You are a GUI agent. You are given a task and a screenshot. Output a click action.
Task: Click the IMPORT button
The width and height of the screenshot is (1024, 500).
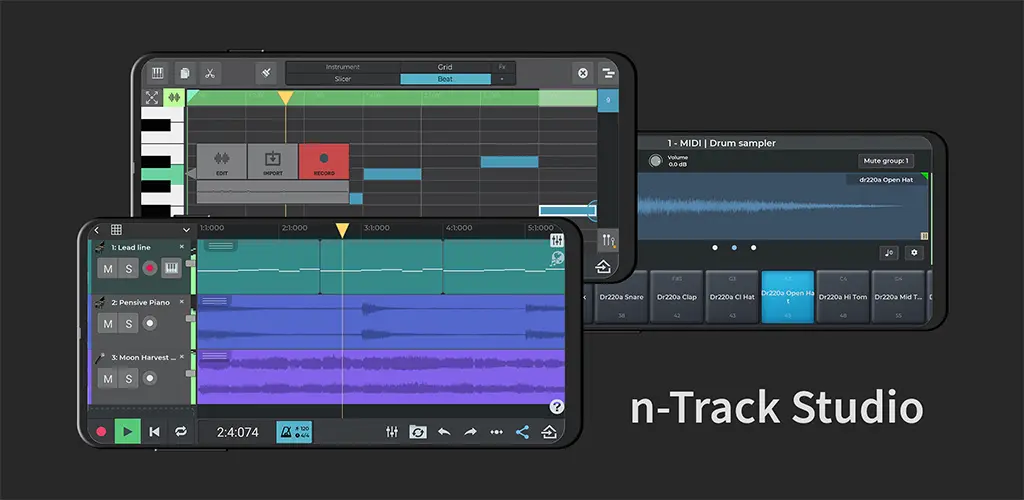tap(272, 161)
